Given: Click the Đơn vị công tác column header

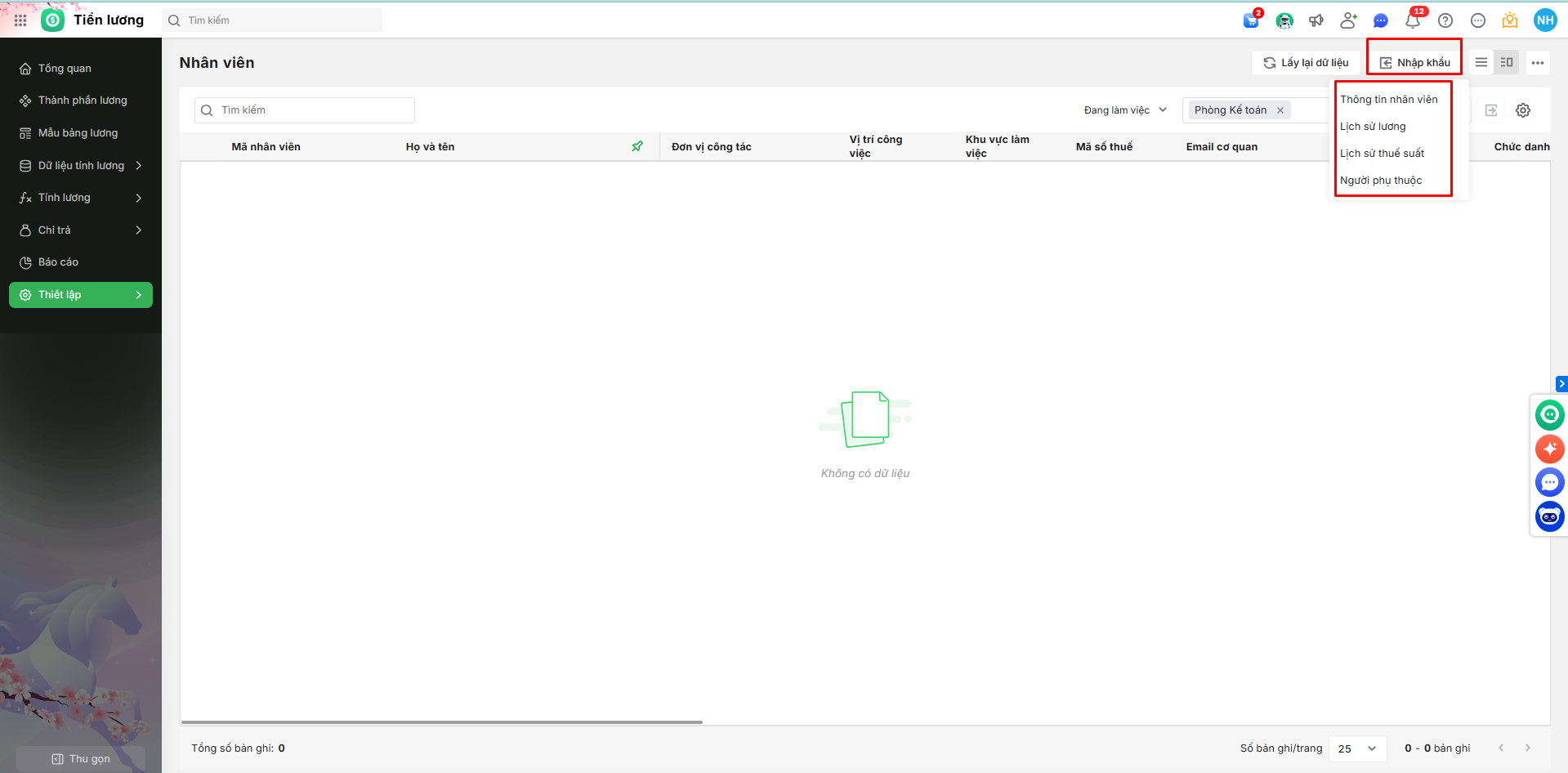Looking at the screenshot, I should [712, 147].
